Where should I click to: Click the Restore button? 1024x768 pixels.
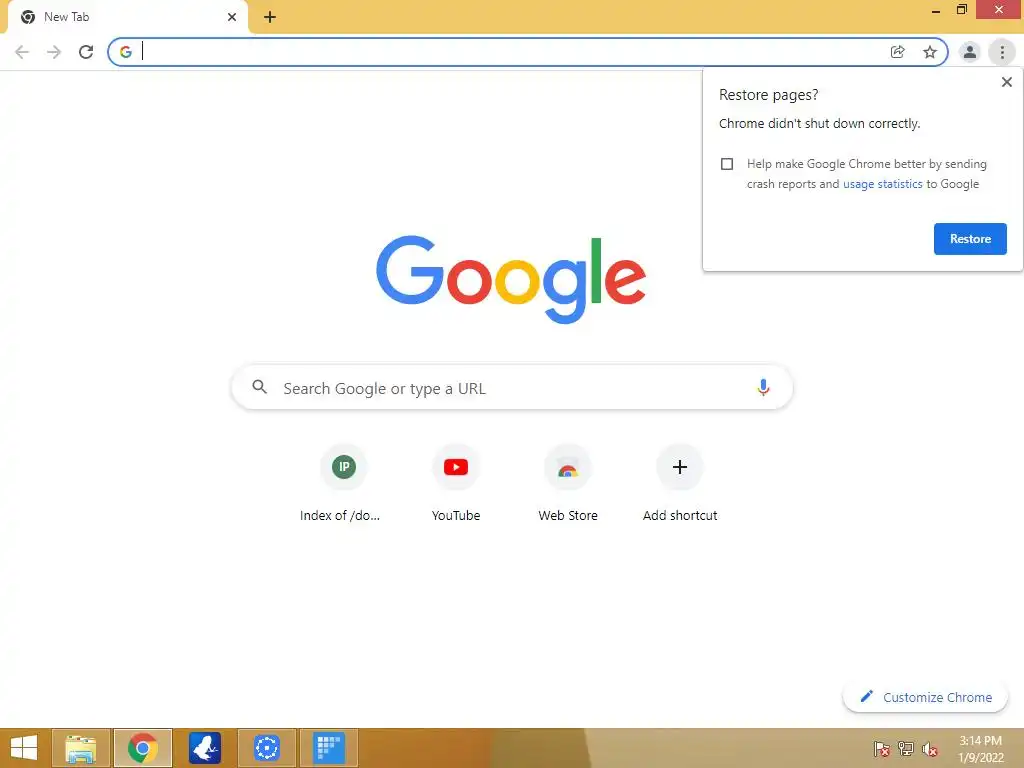coord(970,239)
